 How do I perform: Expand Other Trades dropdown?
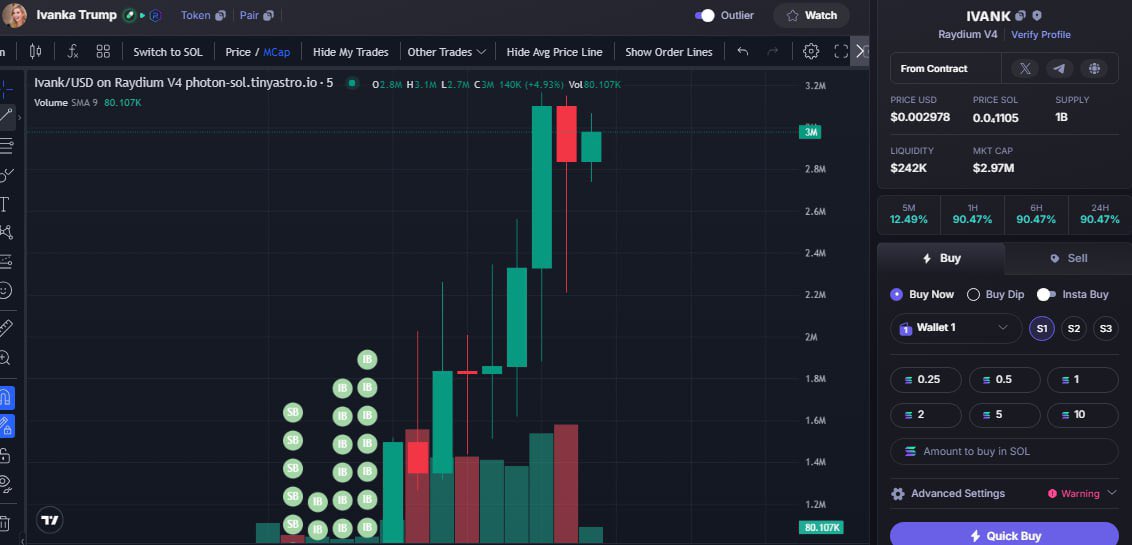446,52
